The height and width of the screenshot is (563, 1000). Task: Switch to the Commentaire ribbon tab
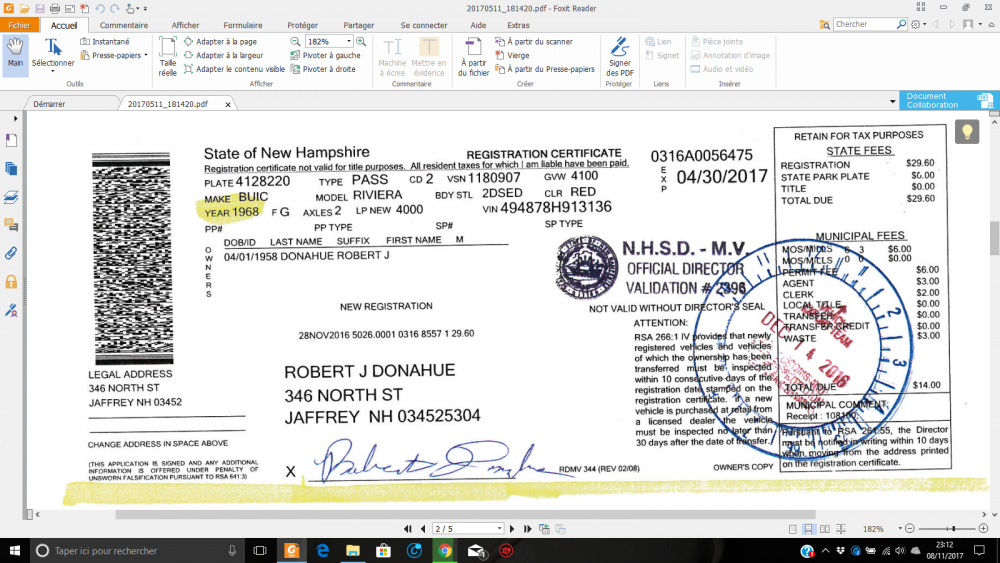click(124, 26)
